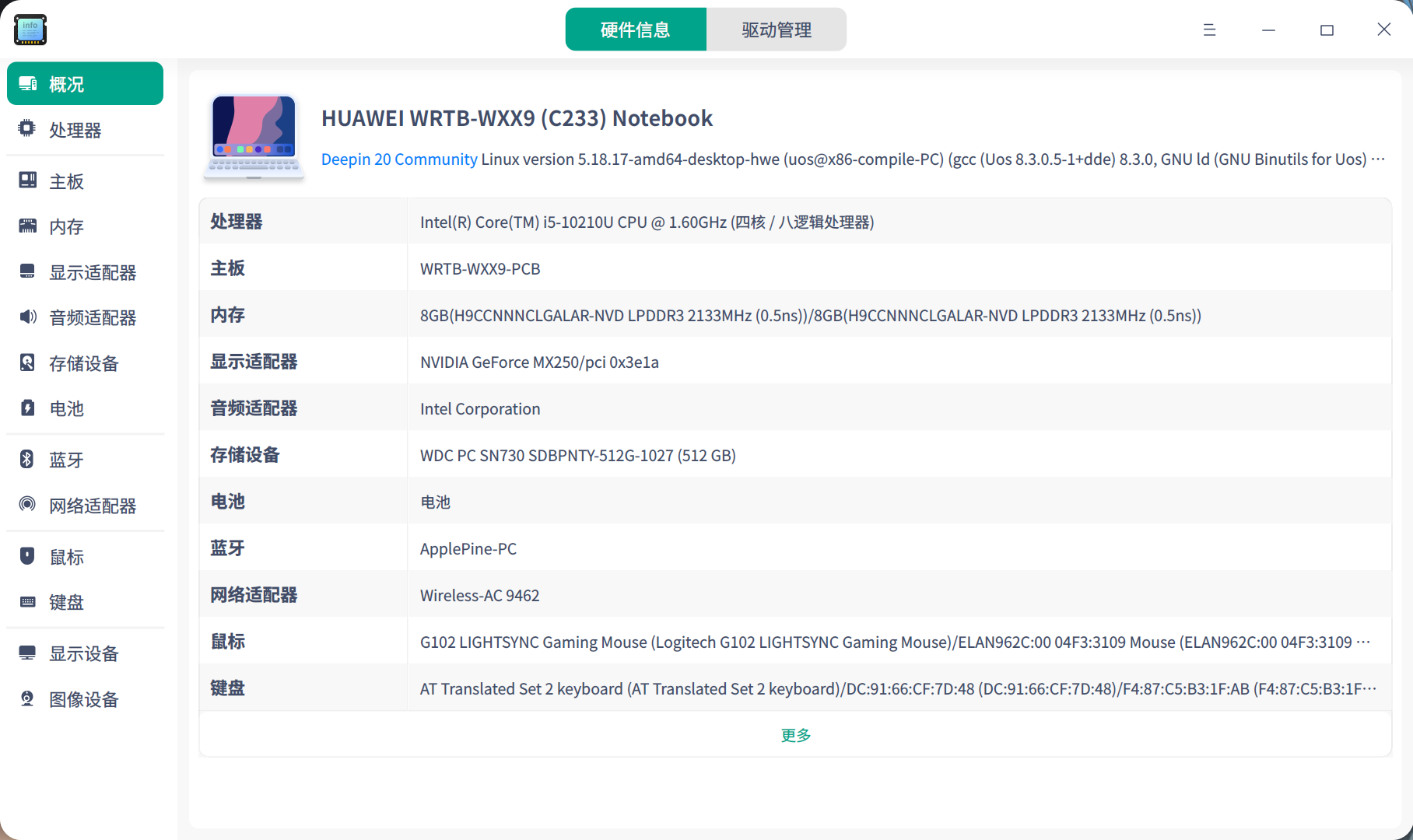The image size is (1413, 840).
Task: Expand the full 鼠标 device list
Action: click(x=1363, y=642)
